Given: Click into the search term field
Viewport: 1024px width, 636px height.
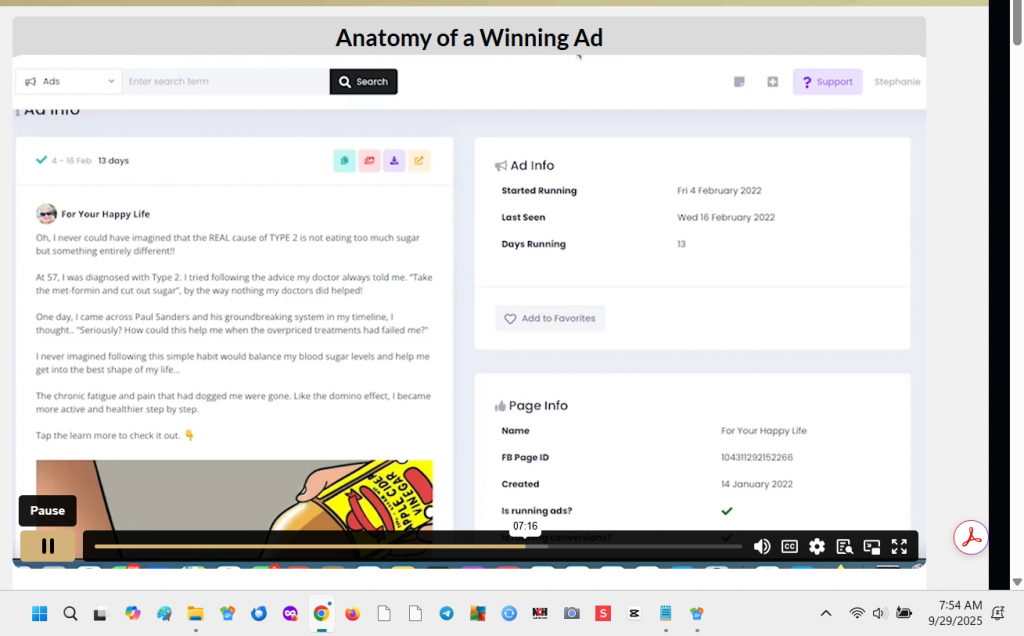Looking at the screenshot, I should click(x=225, y=82).
